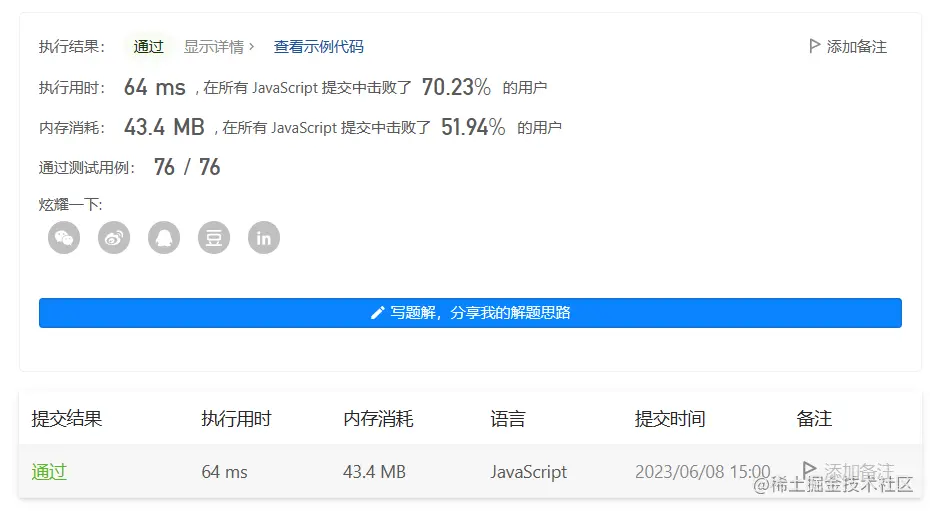Click the flag icon beside top 添加备注

point(814,46)
